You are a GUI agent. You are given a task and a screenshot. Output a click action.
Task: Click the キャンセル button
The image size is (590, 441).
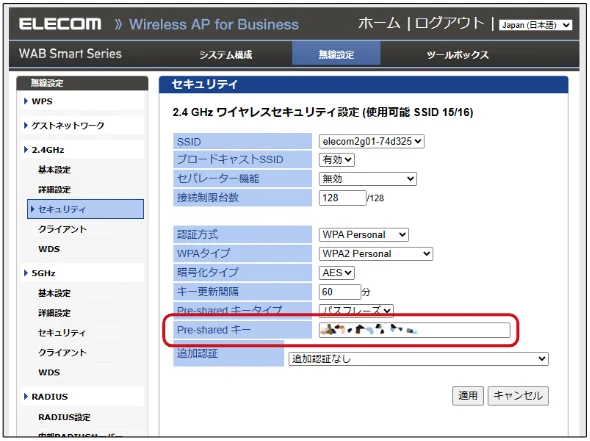click(518, 395)
